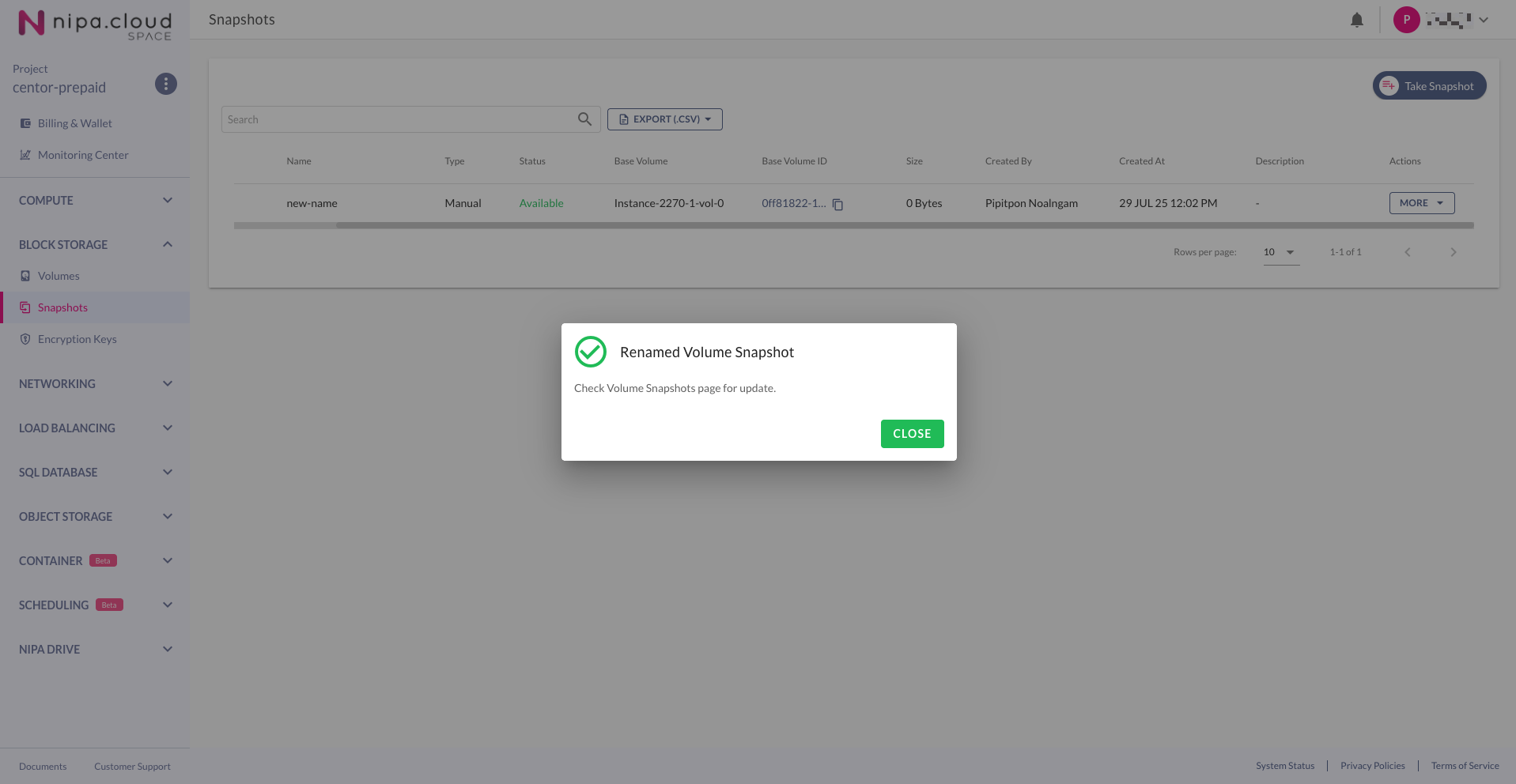Open Encryption Keys in the sidebar
The height and width of the screenshot is (784, 1516).
click(x=77, y=339)
